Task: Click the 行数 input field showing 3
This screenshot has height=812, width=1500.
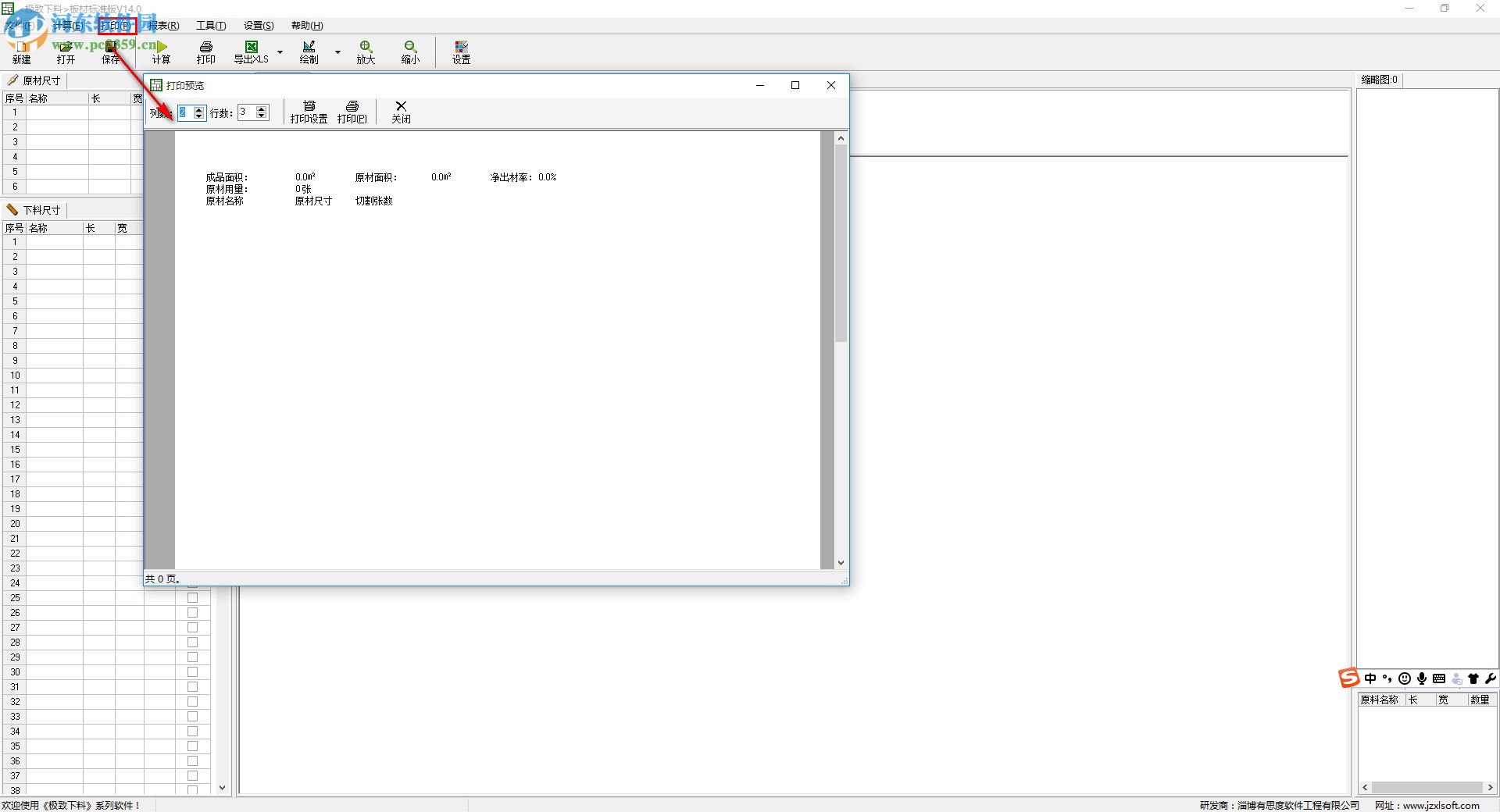Action: pyautogui.click(x=247, y=112)
